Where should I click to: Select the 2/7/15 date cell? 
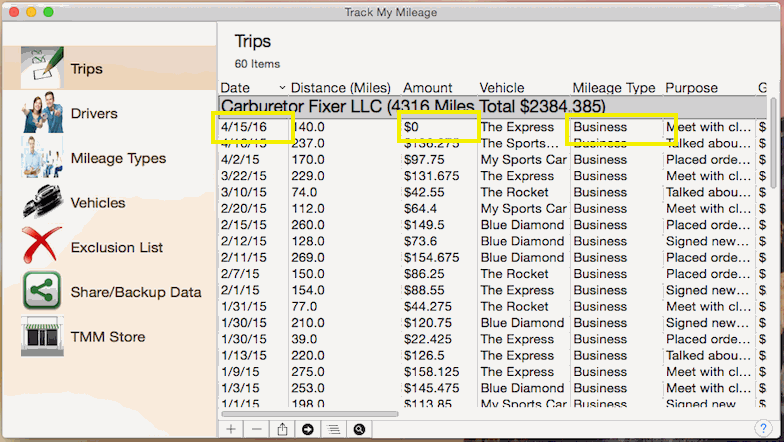click(x=240, y=274)
